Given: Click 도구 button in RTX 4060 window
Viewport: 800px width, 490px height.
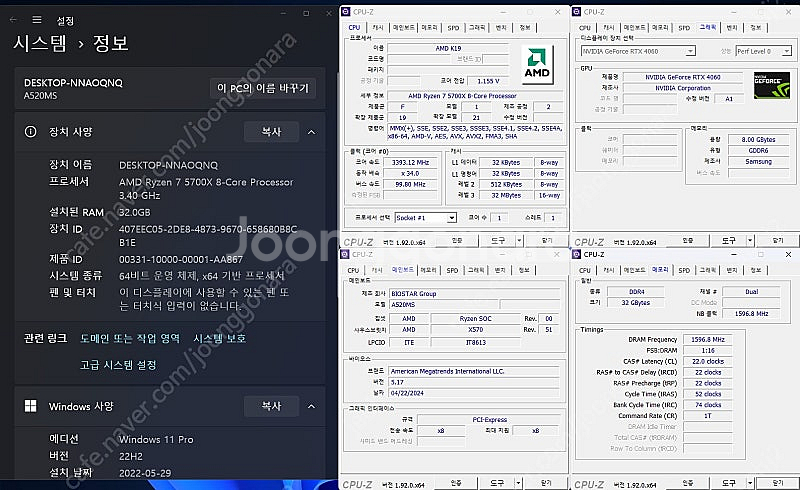Looking at the screenshot, I should (x=729, y=240).
